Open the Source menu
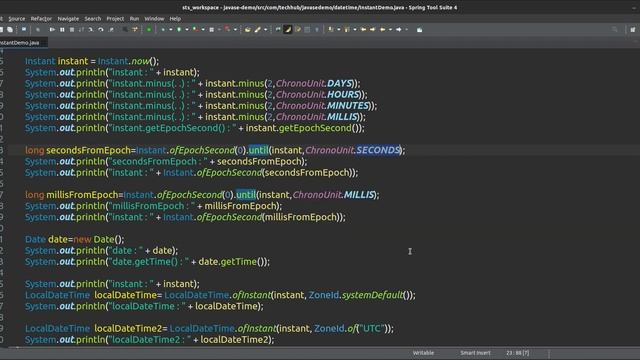Screen dimensions: 640x360 coord(17,19)
